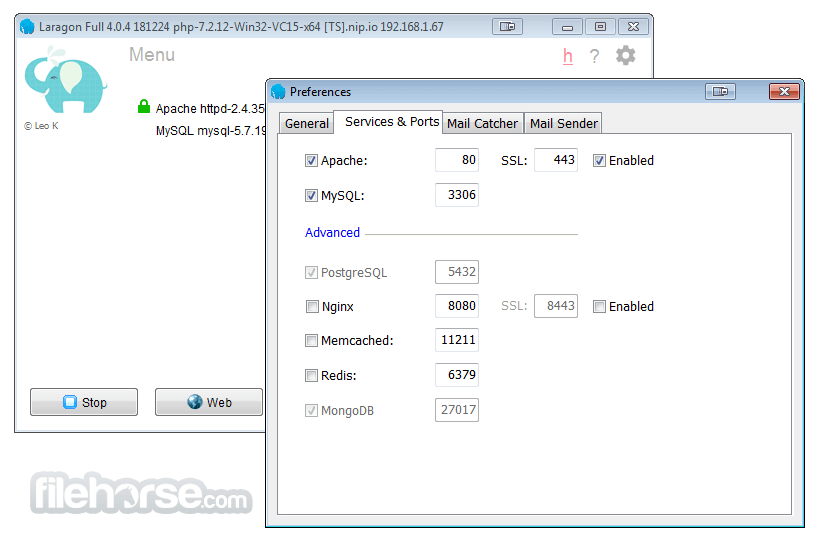Click the Preferences dialog title icon
The height and width of the screenshot is (544, 820).
[x=278, y=92]
